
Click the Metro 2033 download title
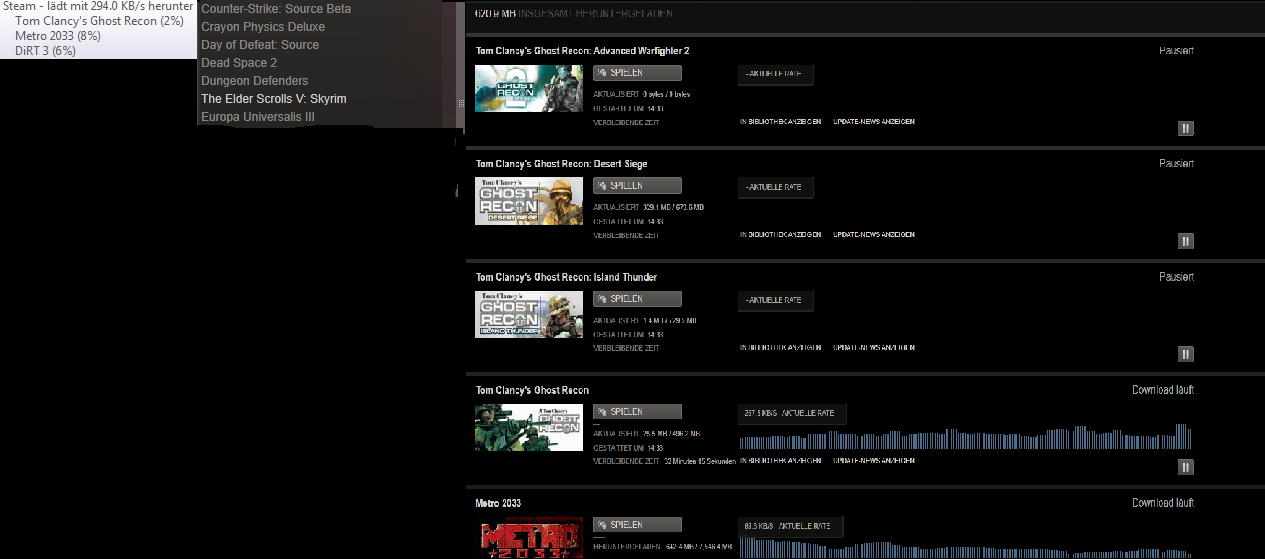498,503
